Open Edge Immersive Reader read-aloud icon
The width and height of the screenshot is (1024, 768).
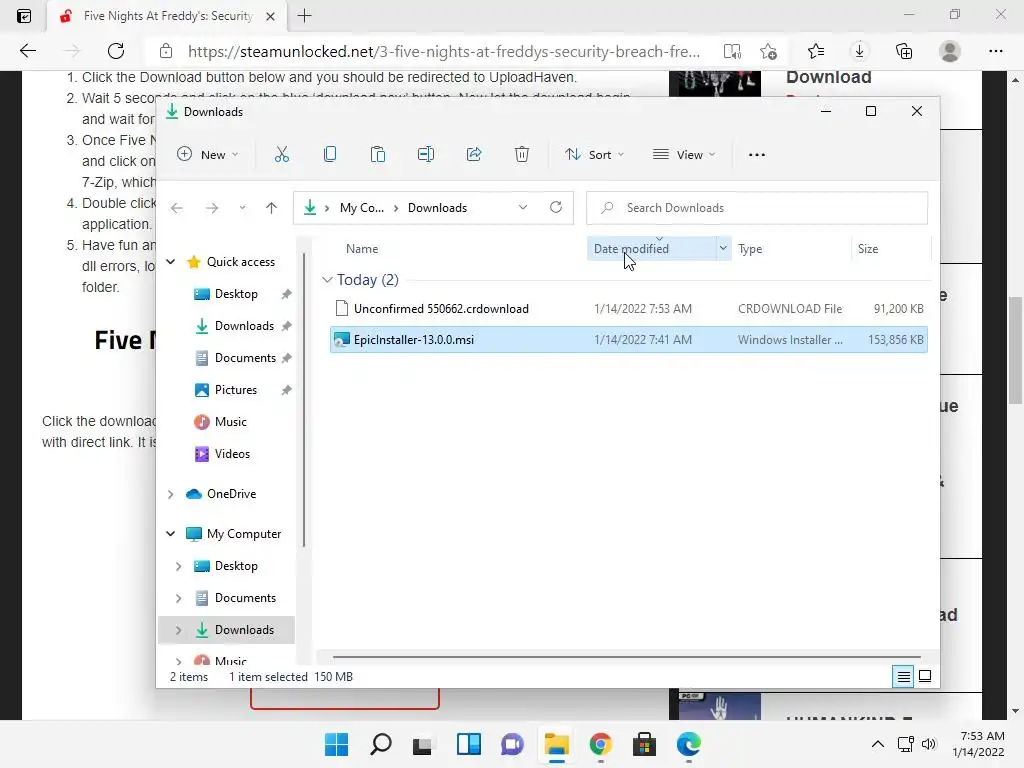click(732, 51)
